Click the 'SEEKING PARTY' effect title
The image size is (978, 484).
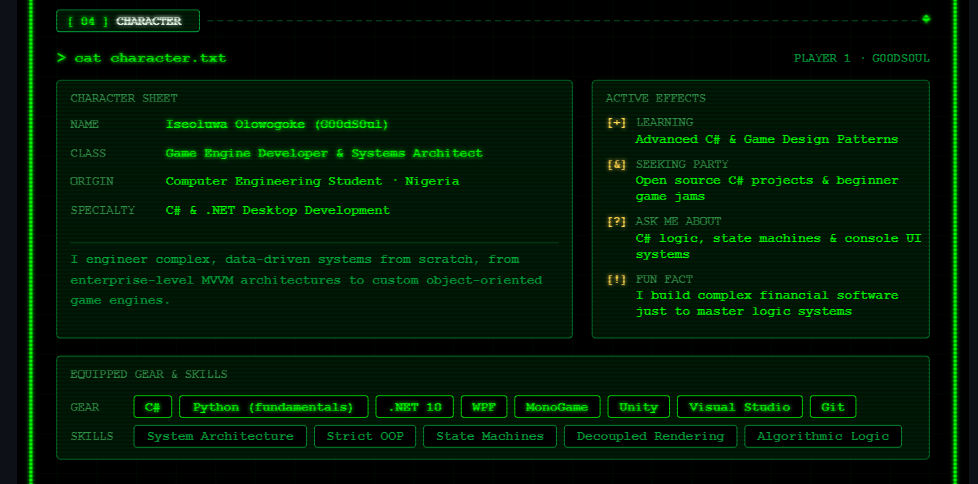coord(682,165)
